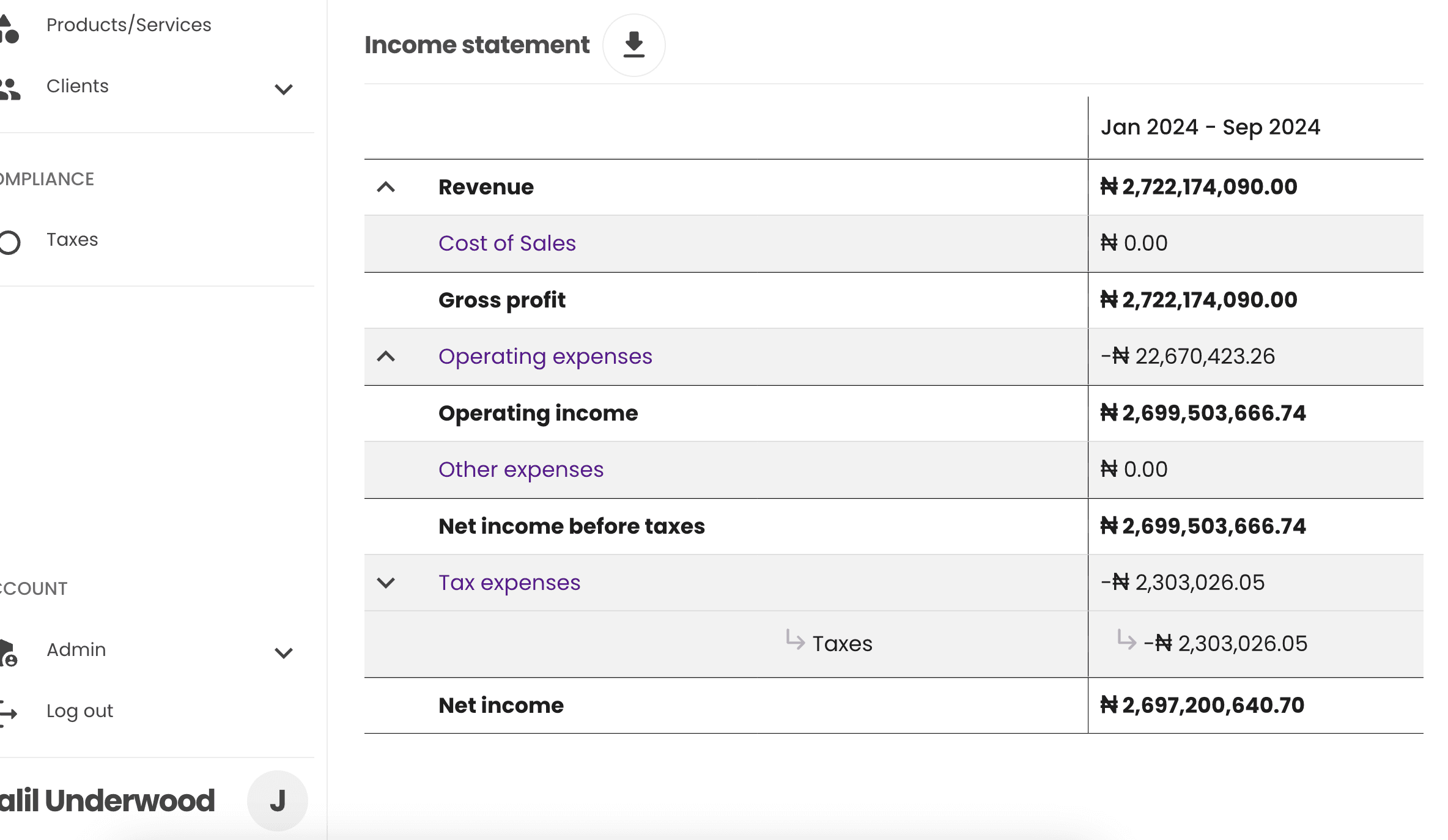This screenshot has width=1448, height=840.
Task: Click the J user avatar
Action: 278,800
